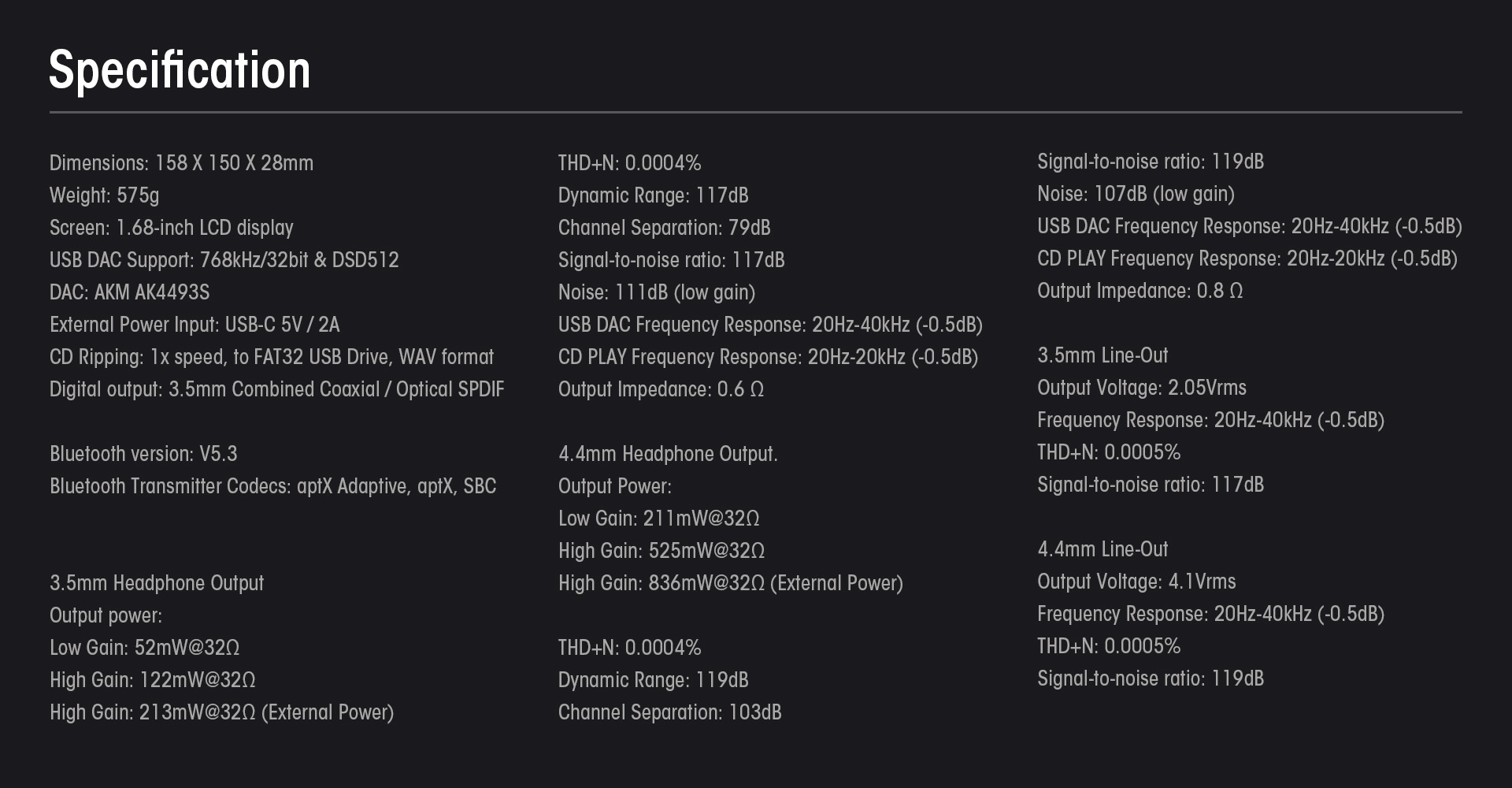Click the USB DAC Support 768kHz/32bit line

224,260
